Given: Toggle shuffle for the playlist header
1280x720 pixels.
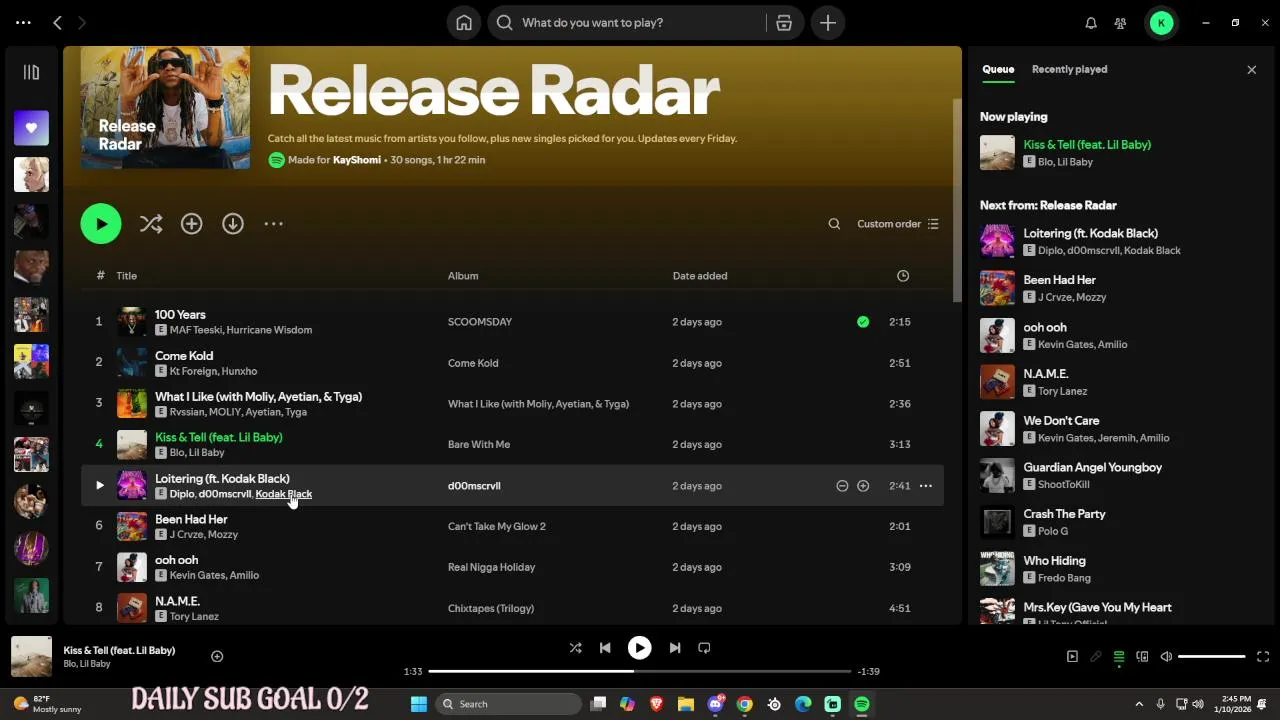Looking at the screenshot, I should 151,224.
